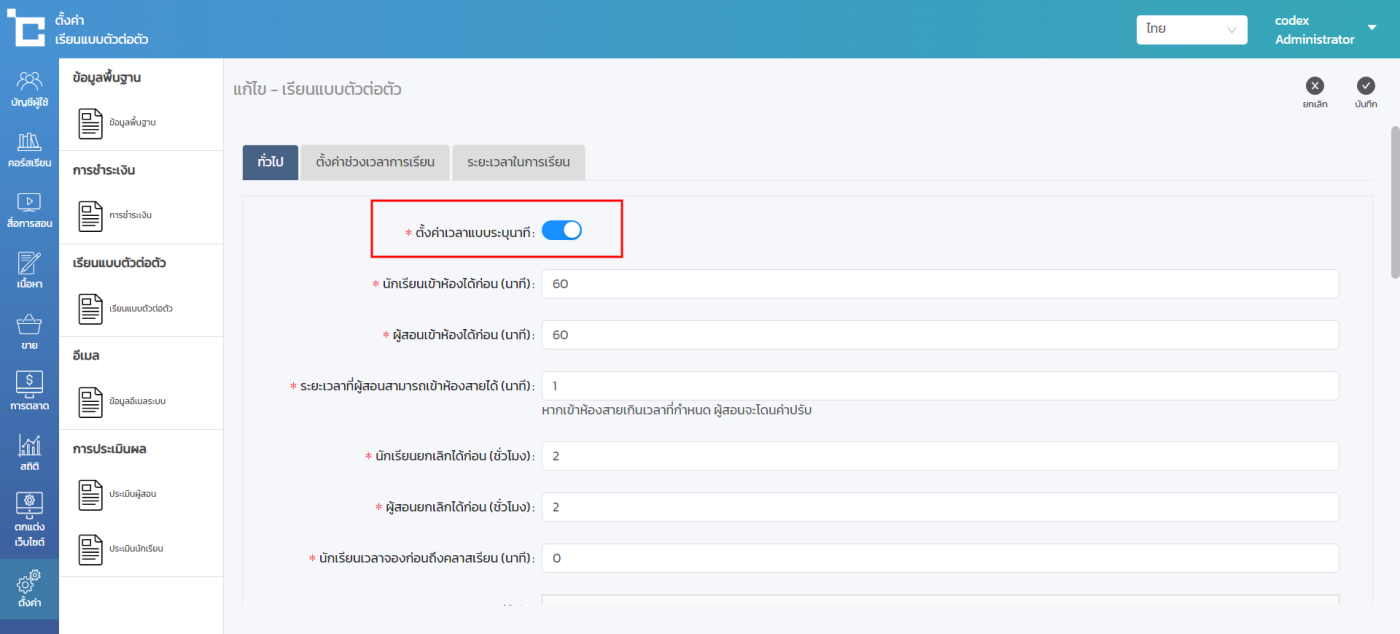Open the คอร์สเรียน courses sidebar icon
This screenshot has width=1400, height=634.
coord(29,148)
